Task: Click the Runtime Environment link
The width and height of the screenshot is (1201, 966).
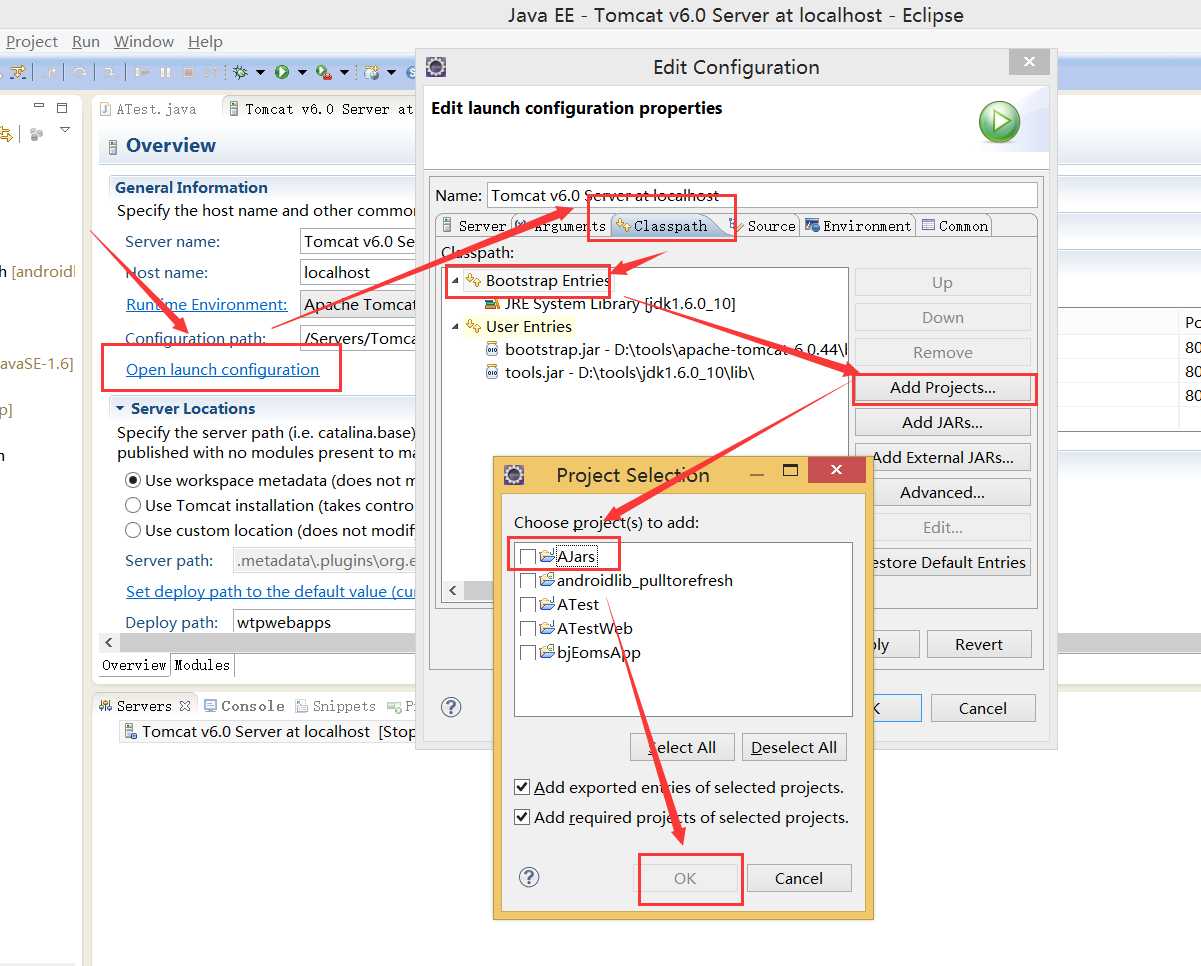Action: point(207,304)
